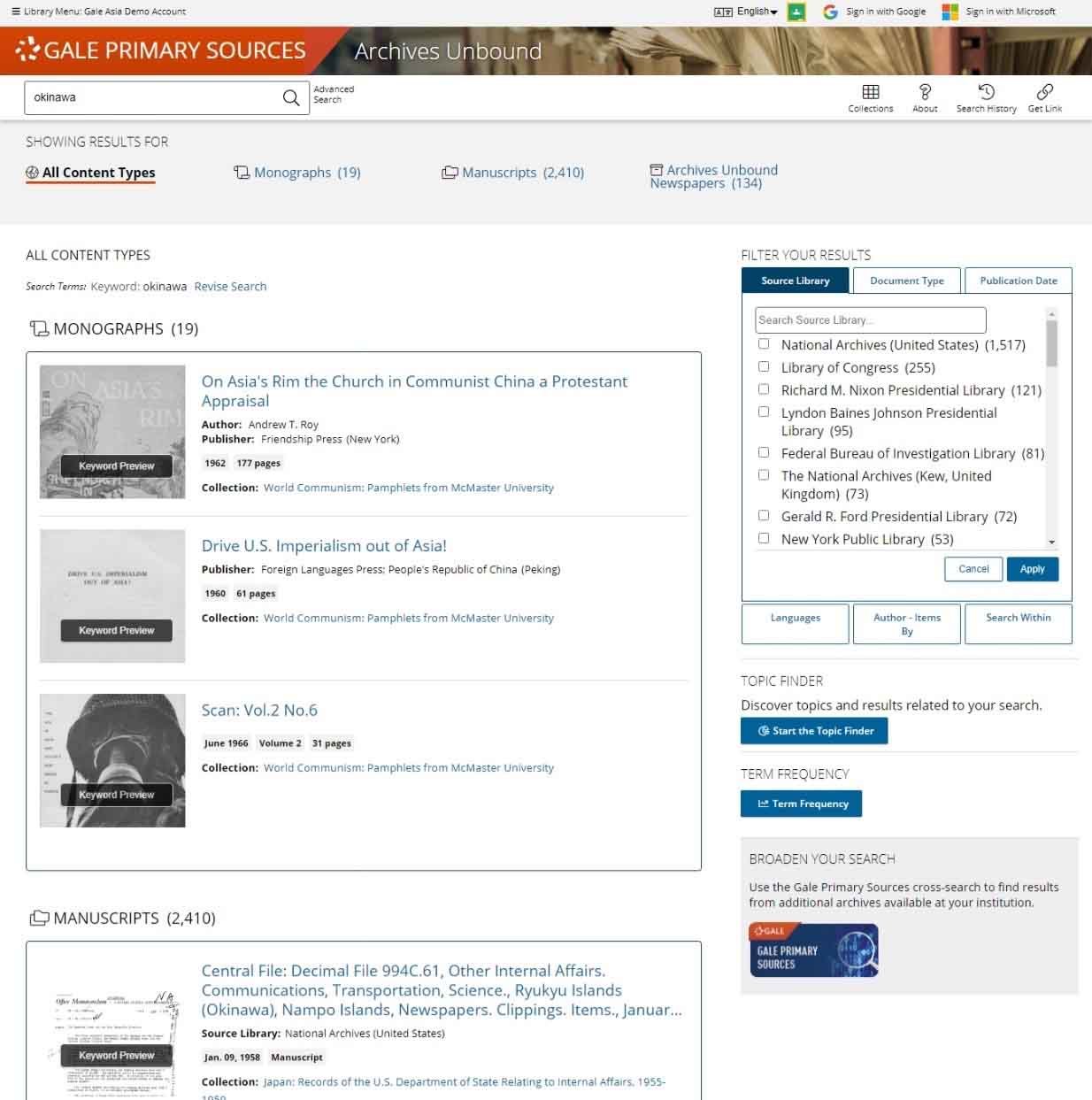This screenshot has height=1100, width=1092.
Task: Check The National Archives (Kew) filter
Action: click(x=764, y=475)
